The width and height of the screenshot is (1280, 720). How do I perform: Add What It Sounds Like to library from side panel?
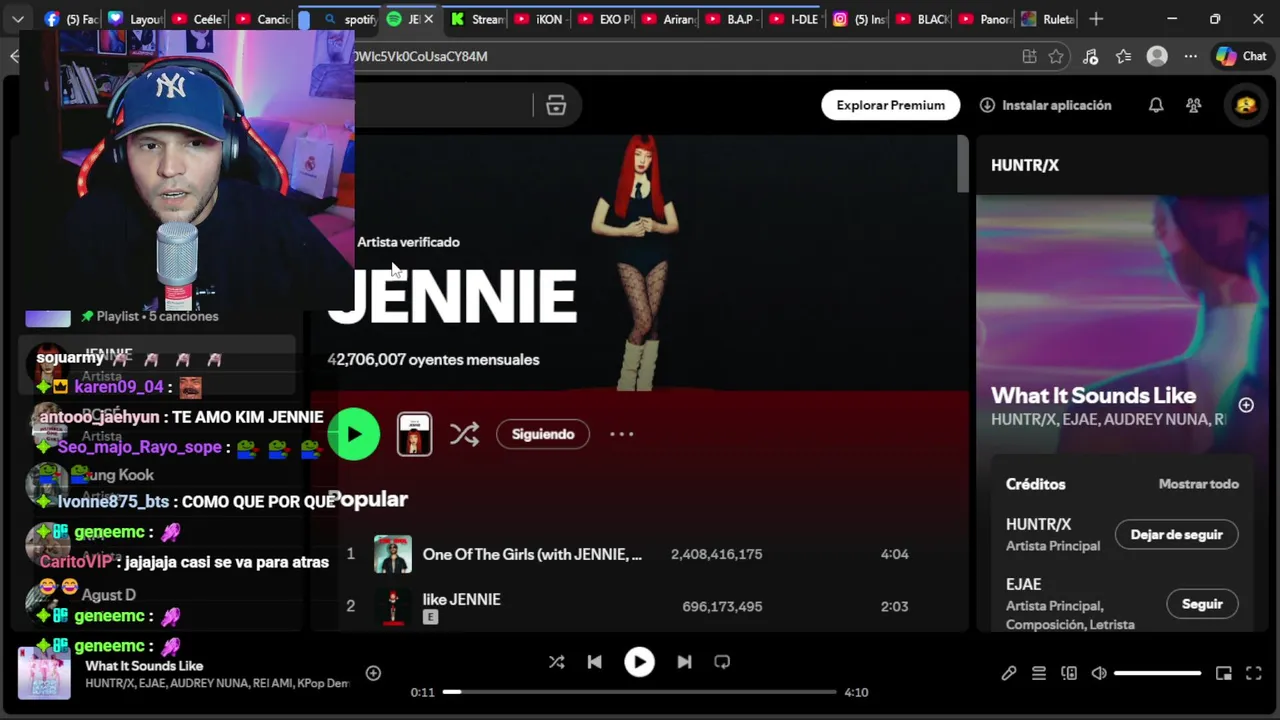1246,405
